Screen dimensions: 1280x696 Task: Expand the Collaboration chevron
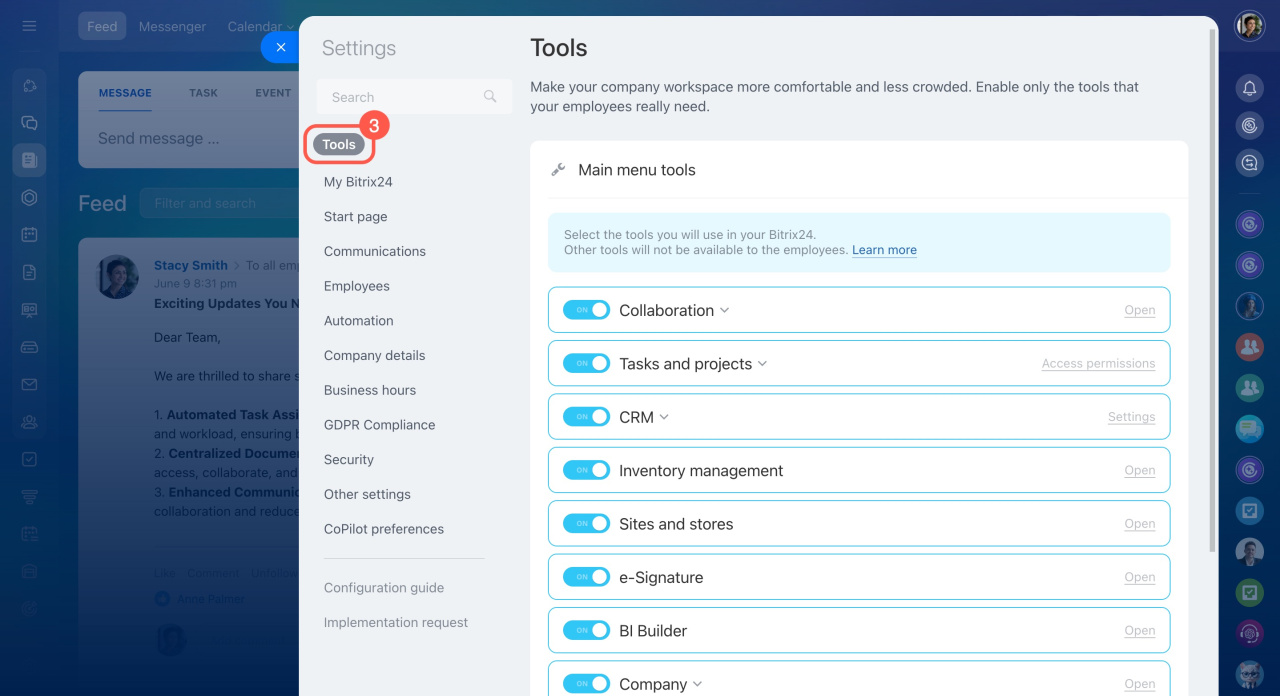tap(725, 310)
